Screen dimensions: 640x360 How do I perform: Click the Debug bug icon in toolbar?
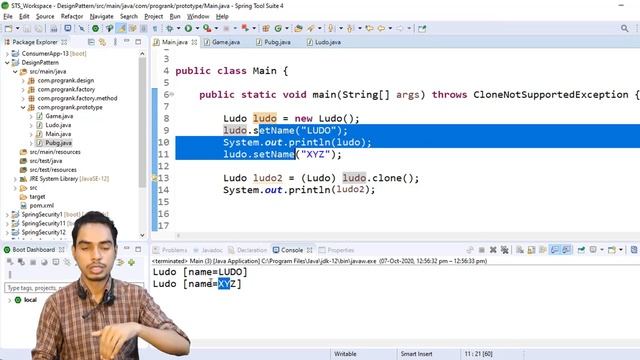click(170, 28)
